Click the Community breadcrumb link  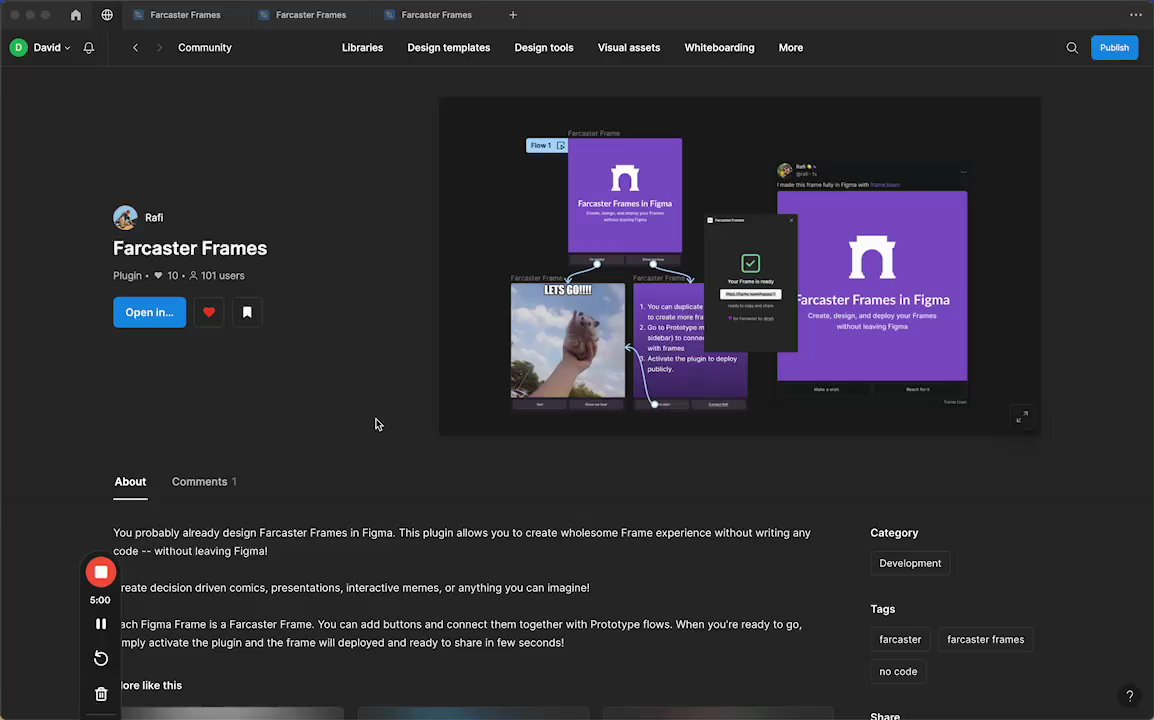click(x=205, y=48)
